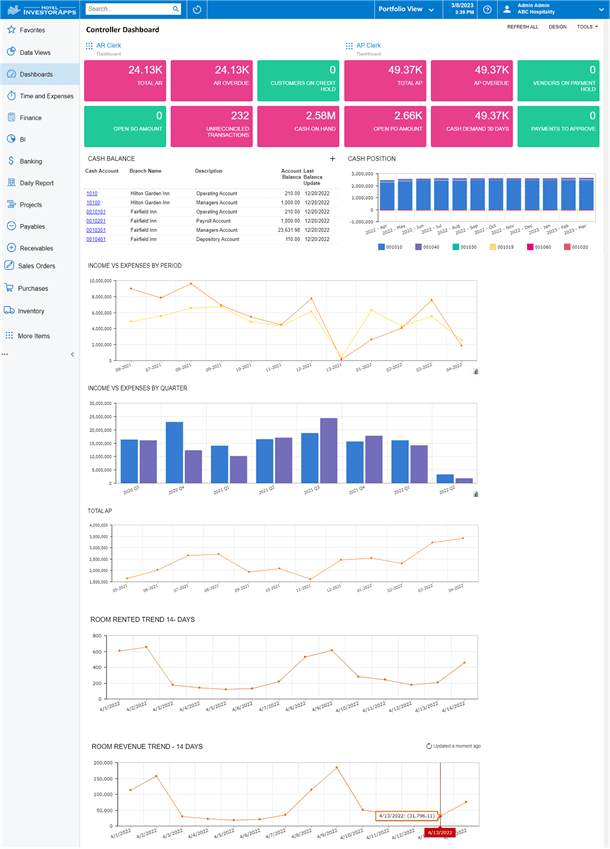Select the Banking dollar sign icon
Viewport: 610px width, 849px height.
pos(11,161)
